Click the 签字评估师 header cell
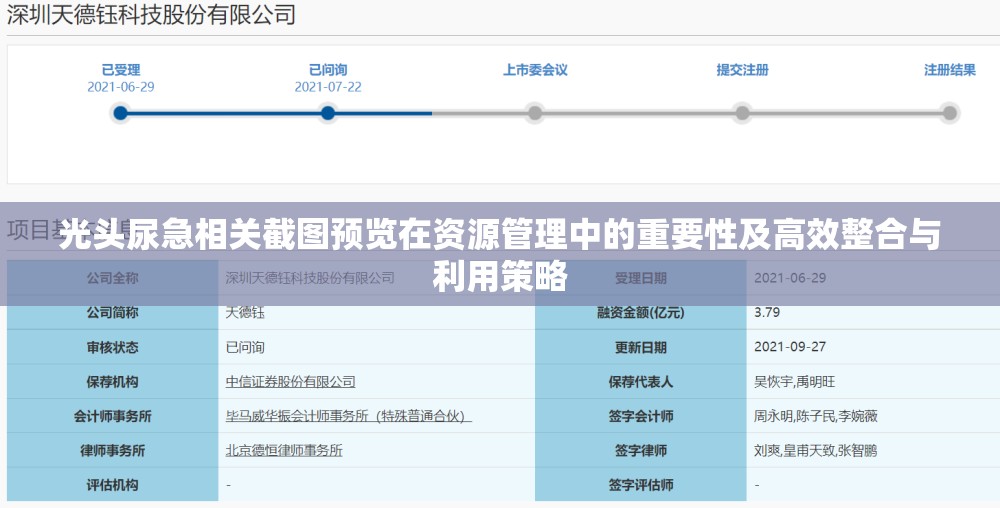 click(x=640, y=485)
